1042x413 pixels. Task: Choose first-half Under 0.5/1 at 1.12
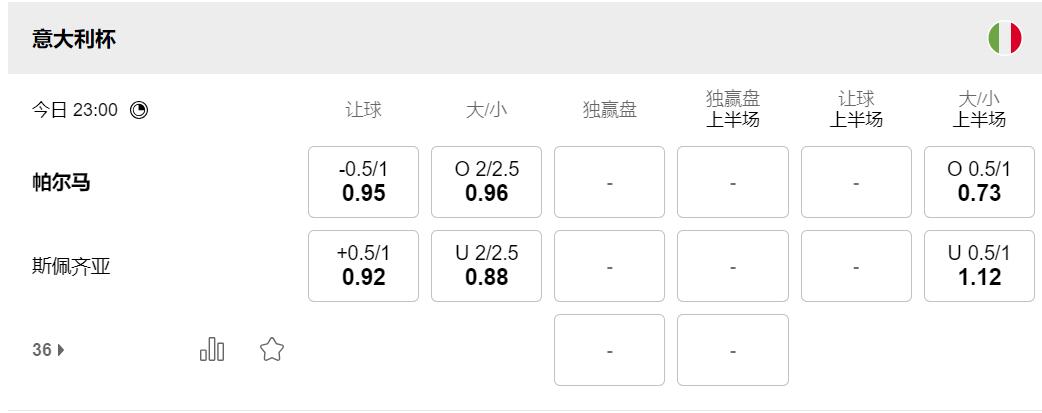point(979,266)
